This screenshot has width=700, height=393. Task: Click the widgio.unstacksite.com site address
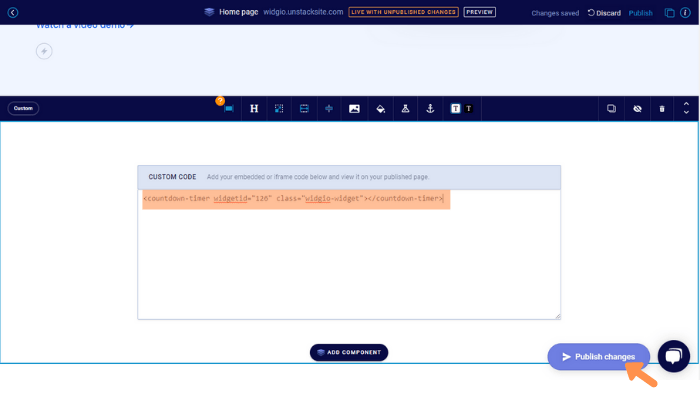[303, 12]
